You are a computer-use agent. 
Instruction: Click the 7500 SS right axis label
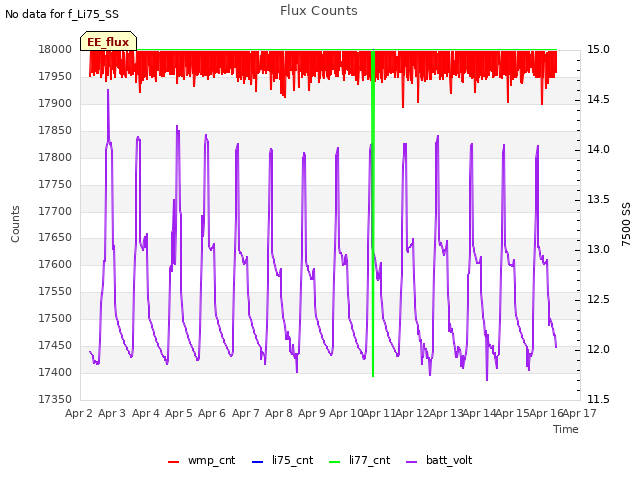point(626,224)
